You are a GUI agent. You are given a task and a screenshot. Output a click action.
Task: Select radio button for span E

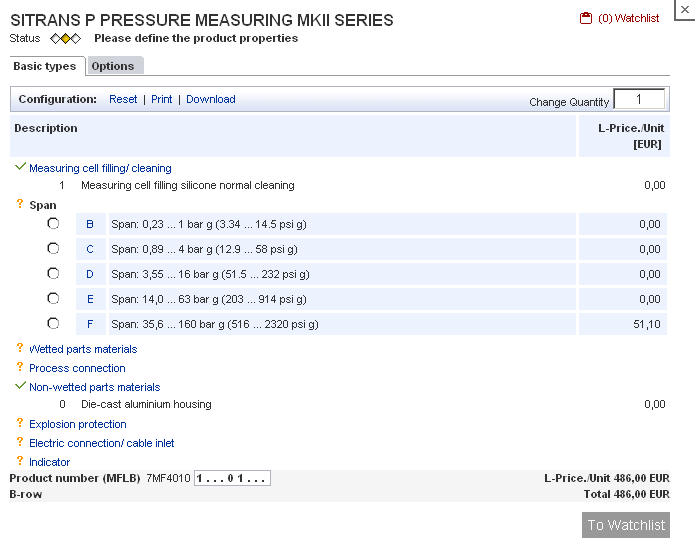tap(53, 298)
